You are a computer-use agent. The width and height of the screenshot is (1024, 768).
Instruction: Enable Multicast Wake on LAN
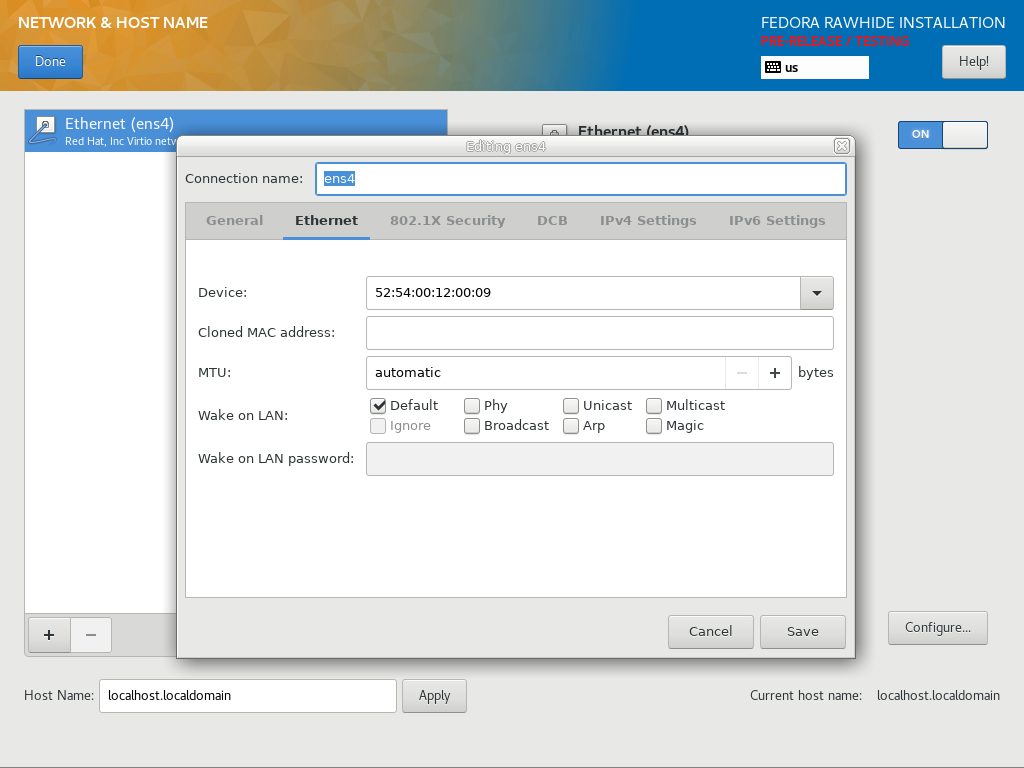654,406
